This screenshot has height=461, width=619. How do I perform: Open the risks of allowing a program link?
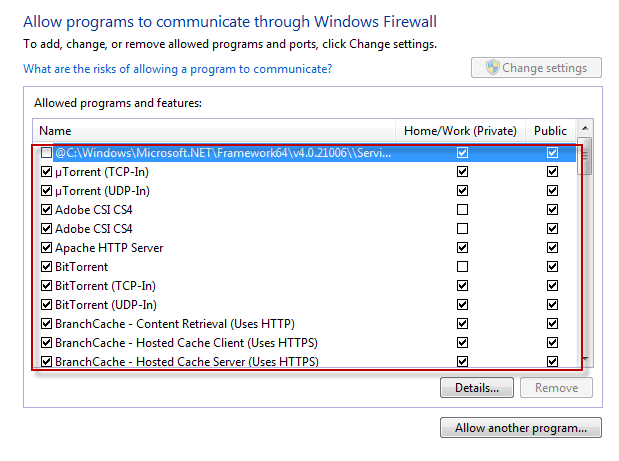point(177,69)
